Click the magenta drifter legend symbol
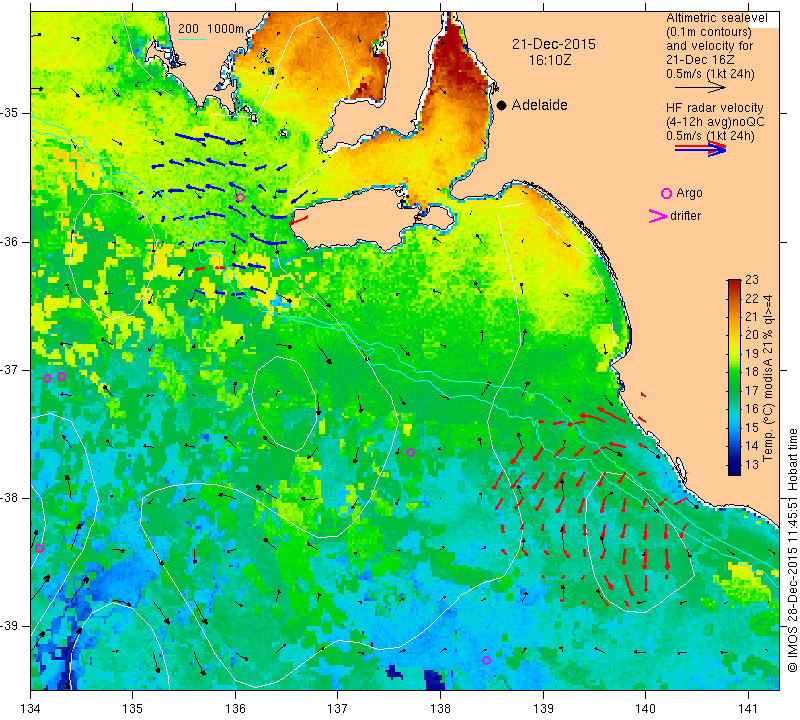Screen dimensions: 800x720 pos(657,216)
